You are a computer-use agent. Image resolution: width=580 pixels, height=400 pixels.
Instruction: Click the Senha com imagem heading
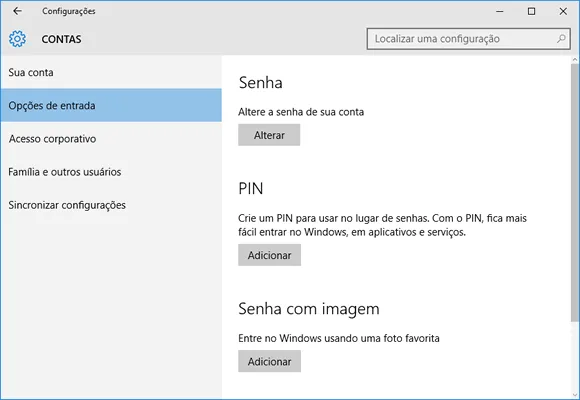tap(309, 309)
